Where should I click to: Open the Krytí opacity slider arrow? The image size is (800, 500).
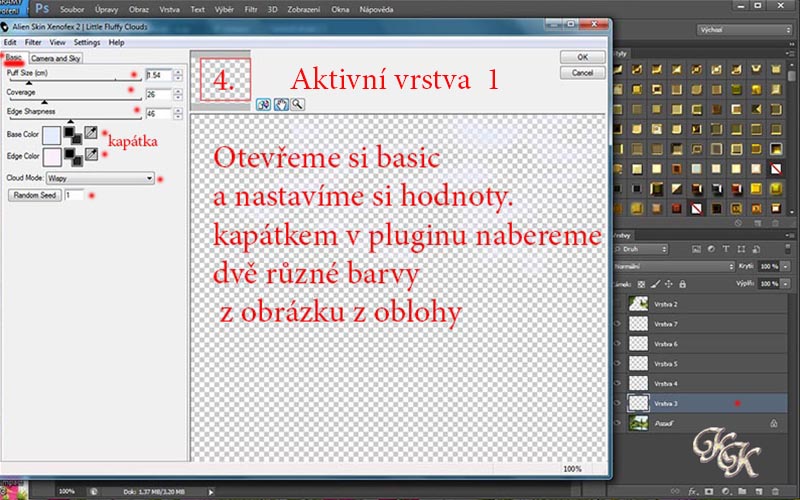click(x=786, y=266)
